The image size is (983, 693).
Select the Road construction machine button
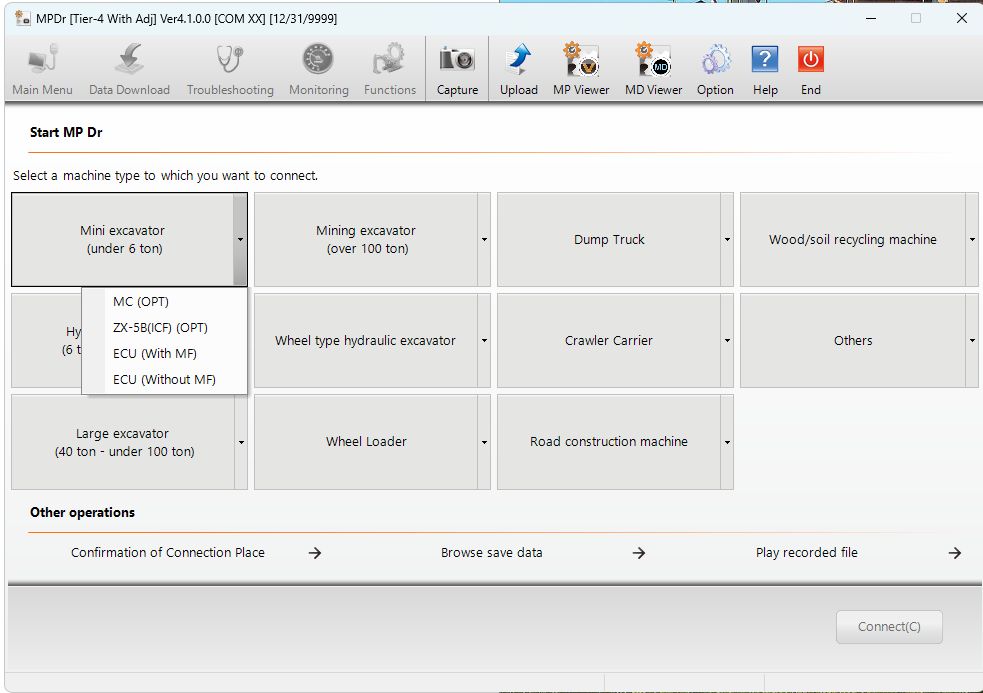[x=609, y=442]
